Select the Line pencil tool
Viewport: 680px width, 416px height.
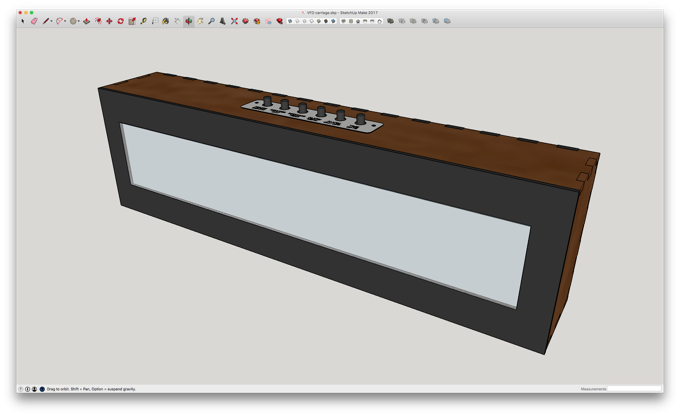coord(46,21)
